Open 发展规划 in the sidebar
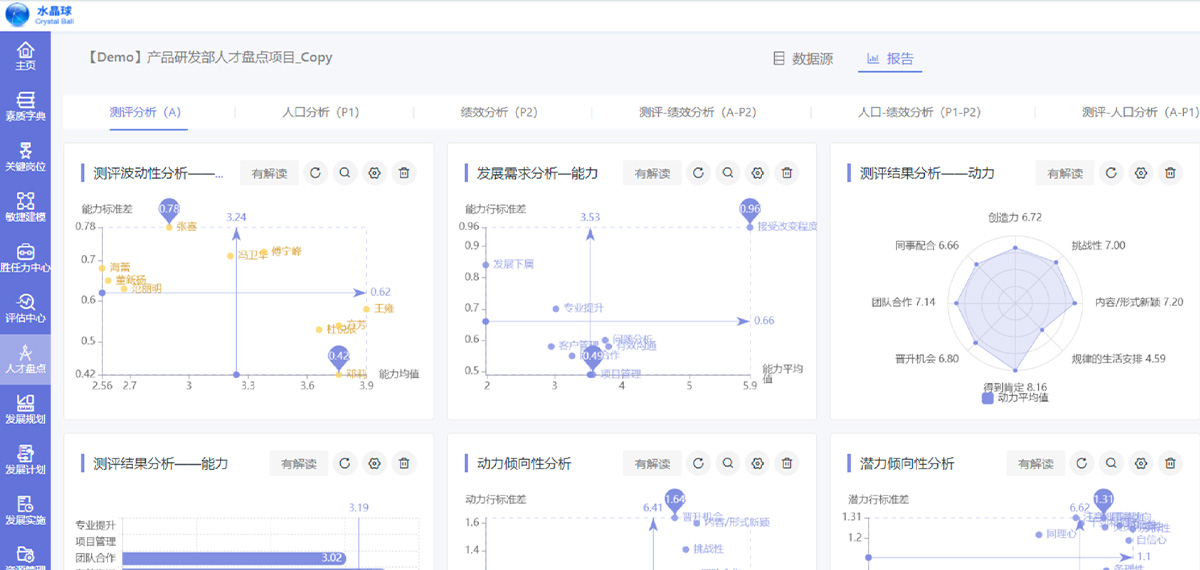 click(x=25, y=409)
